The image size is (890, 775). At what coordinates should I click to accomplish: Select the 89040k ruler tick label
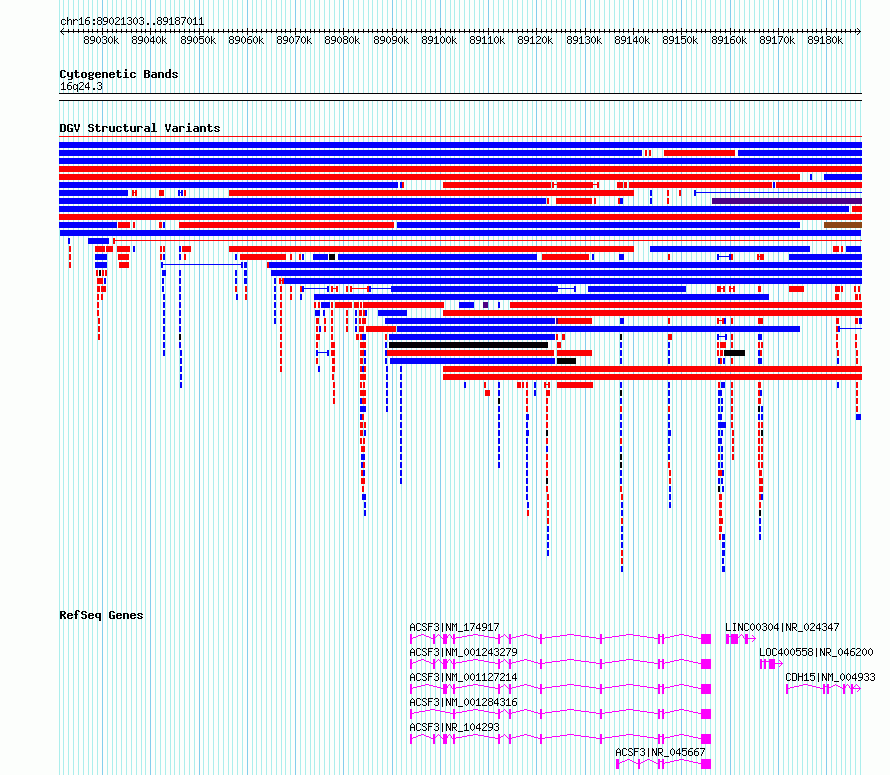pyautogui.click(x=149, y=40)
